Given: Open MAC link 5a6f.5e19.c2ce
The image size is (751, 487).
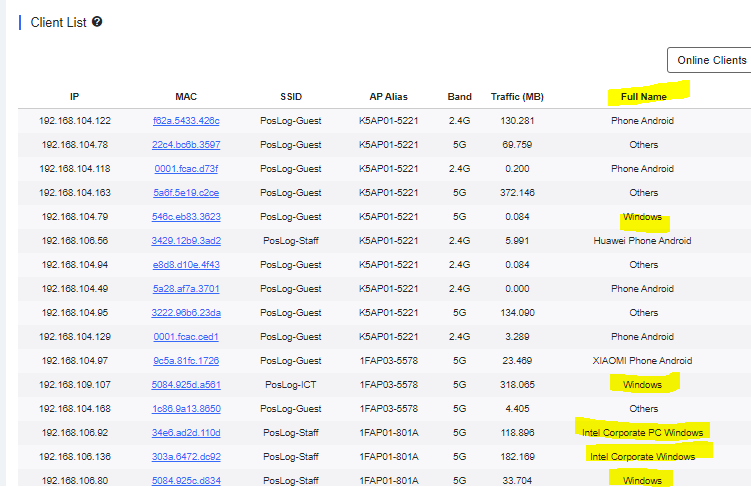Looking at the screenshot, I should point(186,193).
